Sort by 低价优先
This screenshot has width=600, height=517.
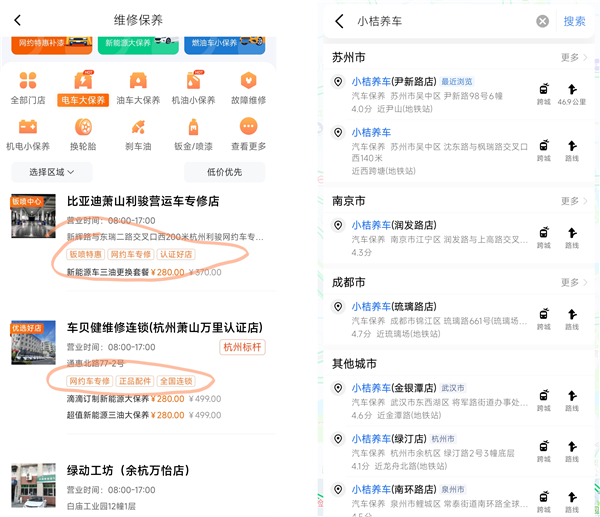tap(225, 172)
